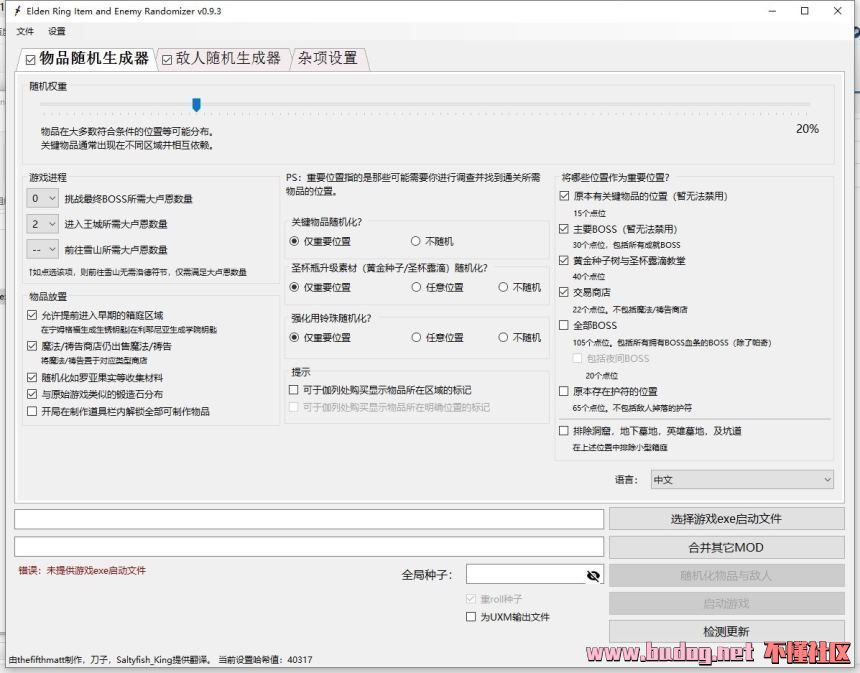Viewport: 860px width, 673px height.
Task: Enable 排除洞窟, 地下墓地, 英雄墓地, 及坑道 checkbox
Action: [564, 431]
